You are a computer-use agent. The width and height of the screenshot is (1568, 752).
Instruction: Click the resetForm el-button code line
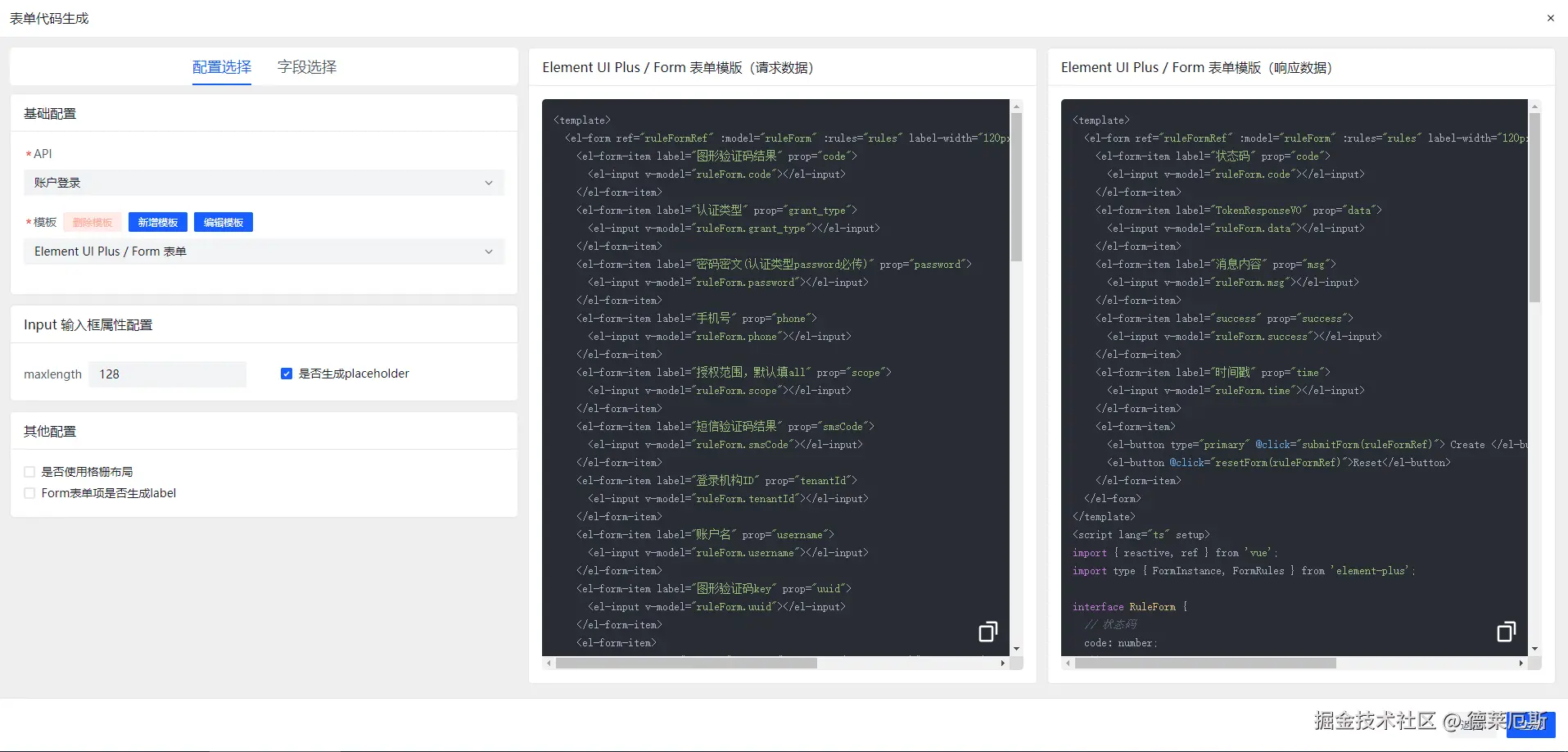click(1279, 463)
